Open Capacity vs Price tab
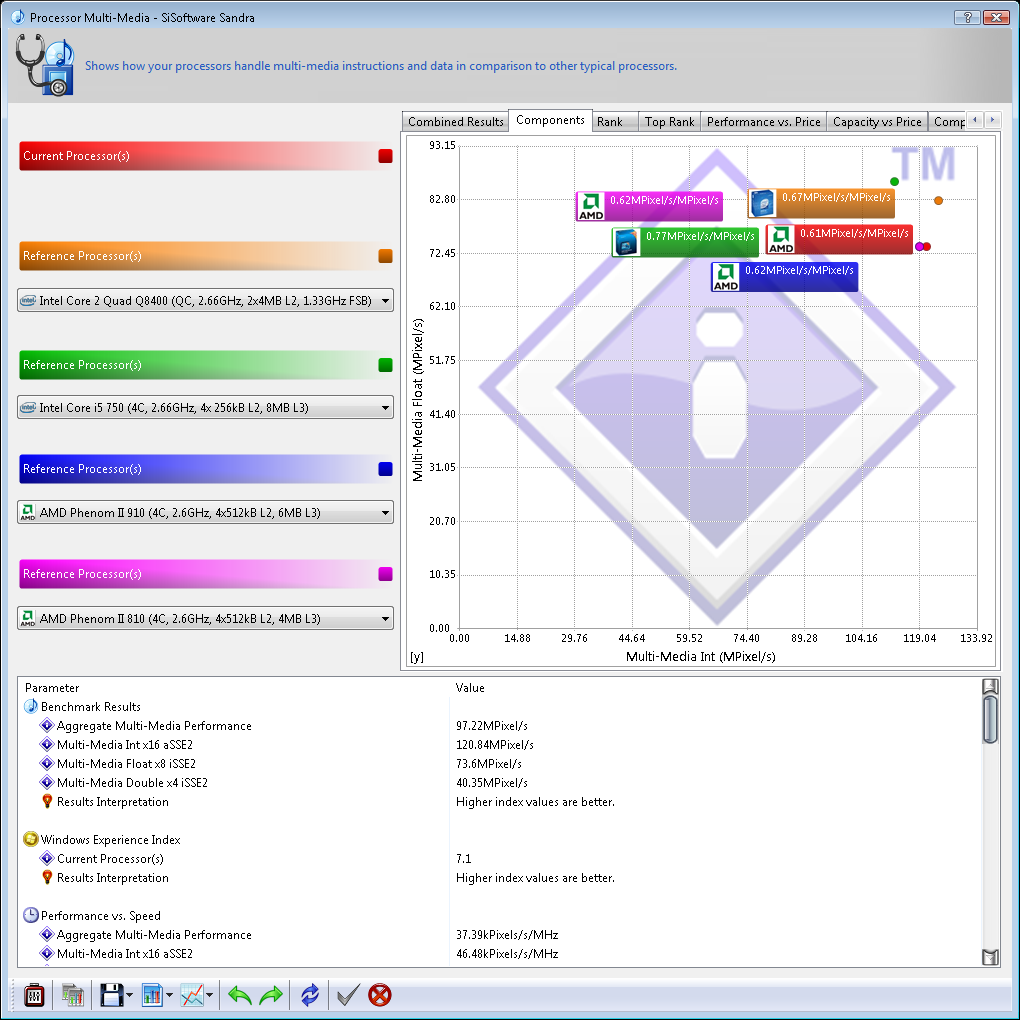Image resolution: width=1020 pixels, height=1020 pixels. coord(877,122)
